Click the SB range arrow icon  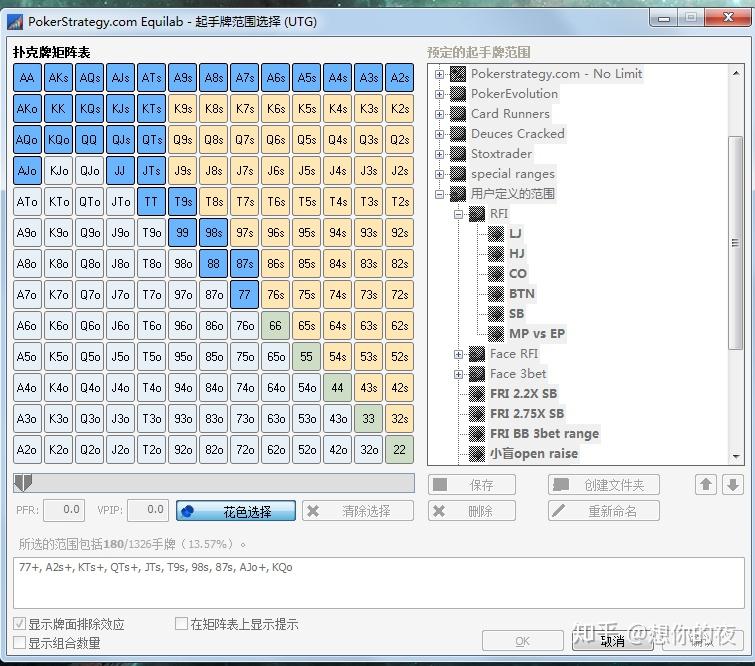[495, 313]
